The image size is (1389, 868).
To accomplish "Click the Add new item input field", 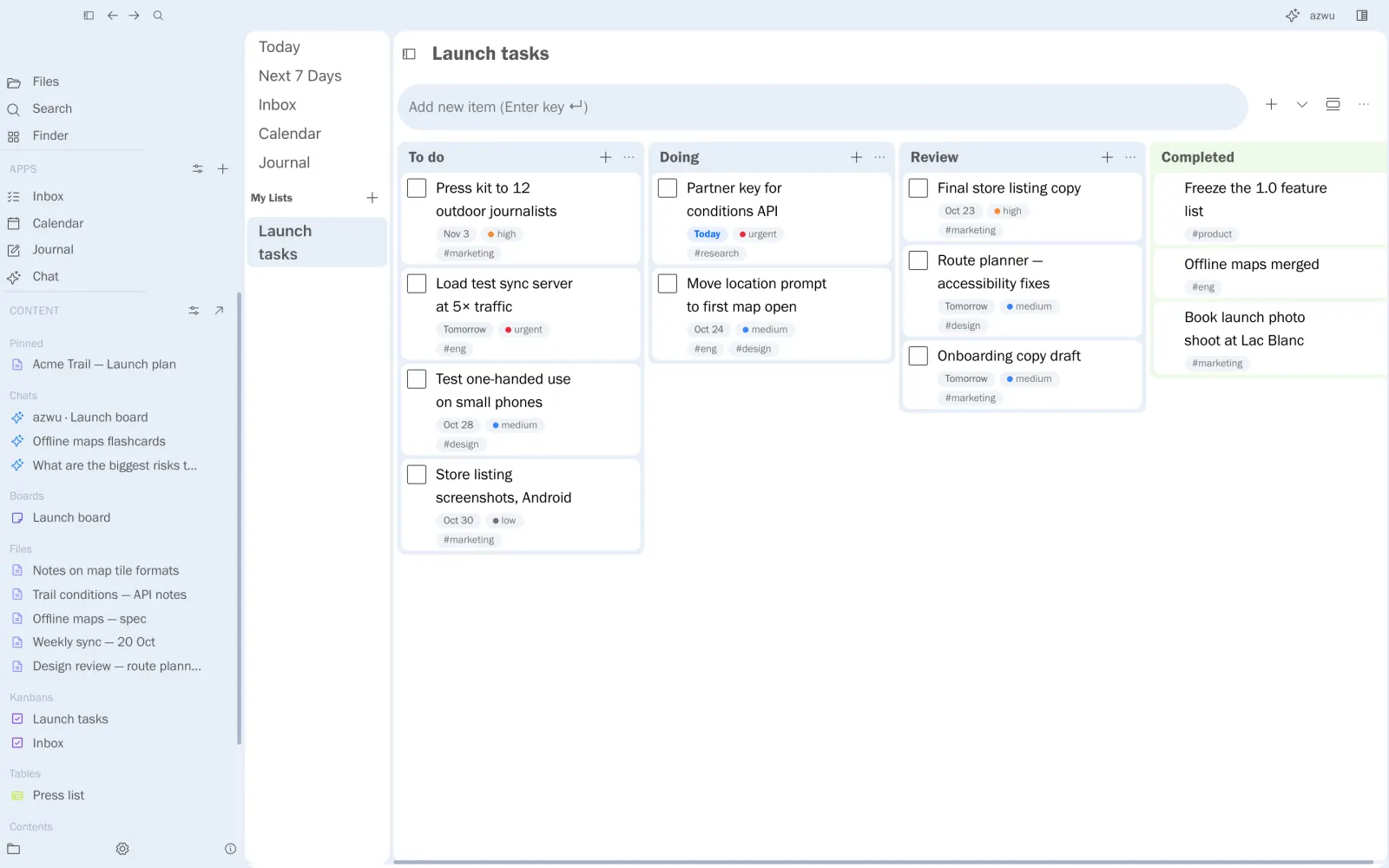I will coord(822,107).
